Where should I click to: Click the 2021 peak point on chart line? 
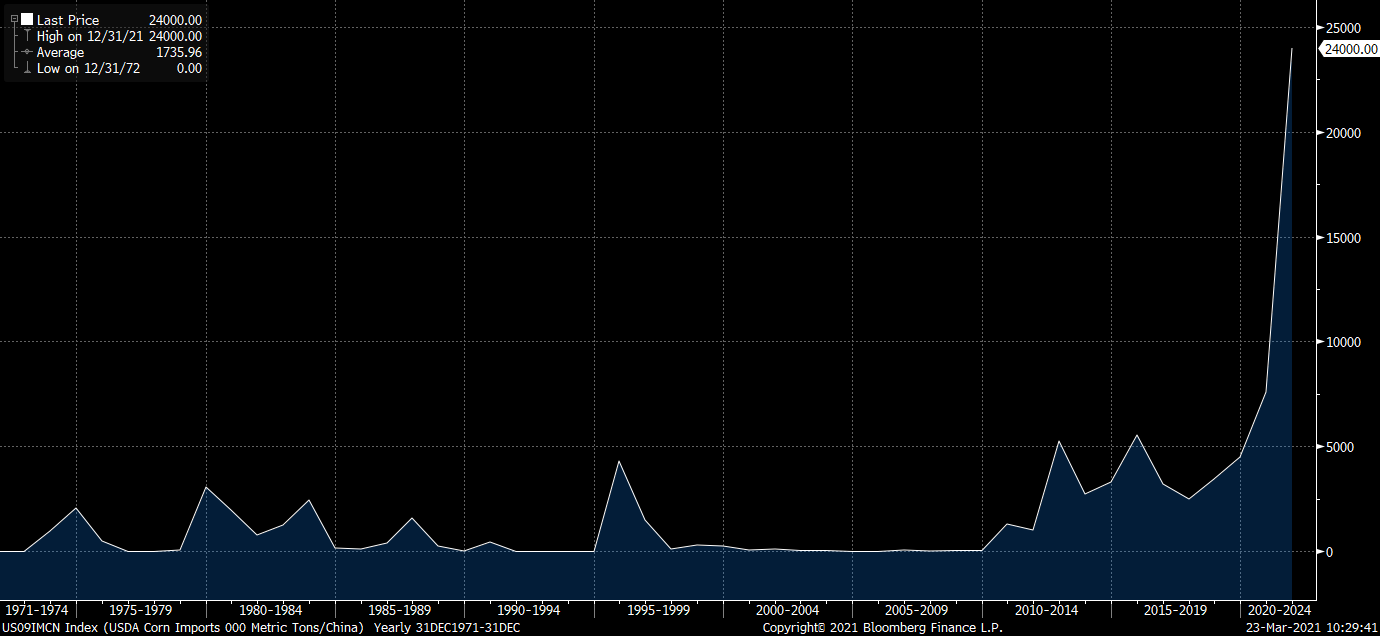click(1292, 48)
